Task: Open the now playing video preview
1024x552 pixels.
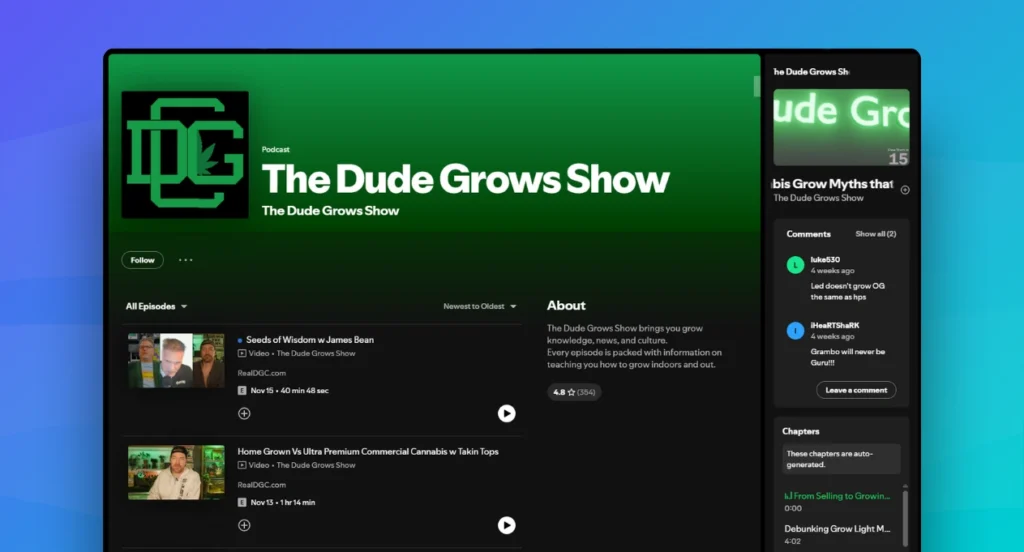Action: 841,127
